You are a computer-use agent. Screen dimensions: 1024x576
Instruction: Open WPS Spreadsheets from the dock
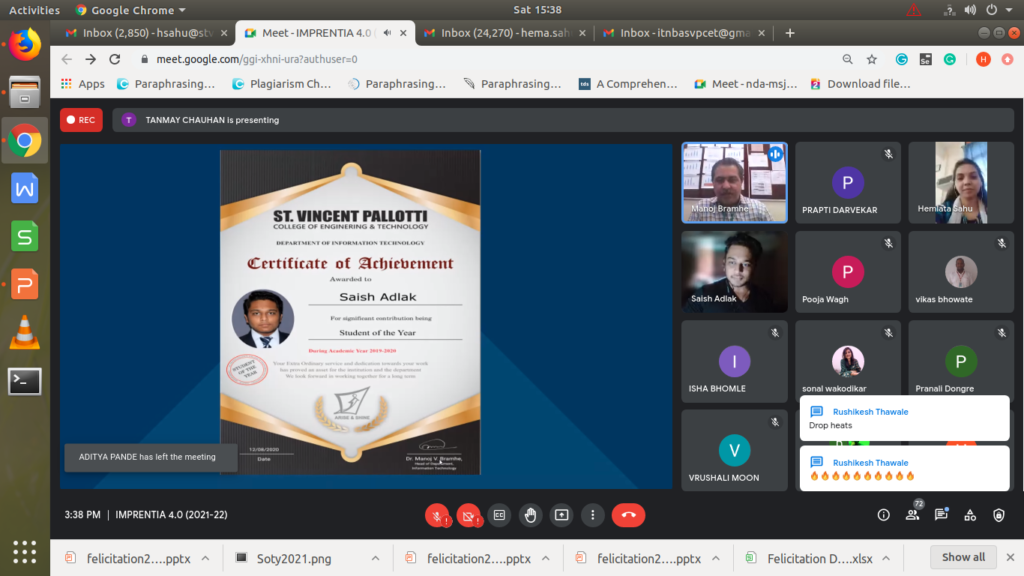coord(25,236)
